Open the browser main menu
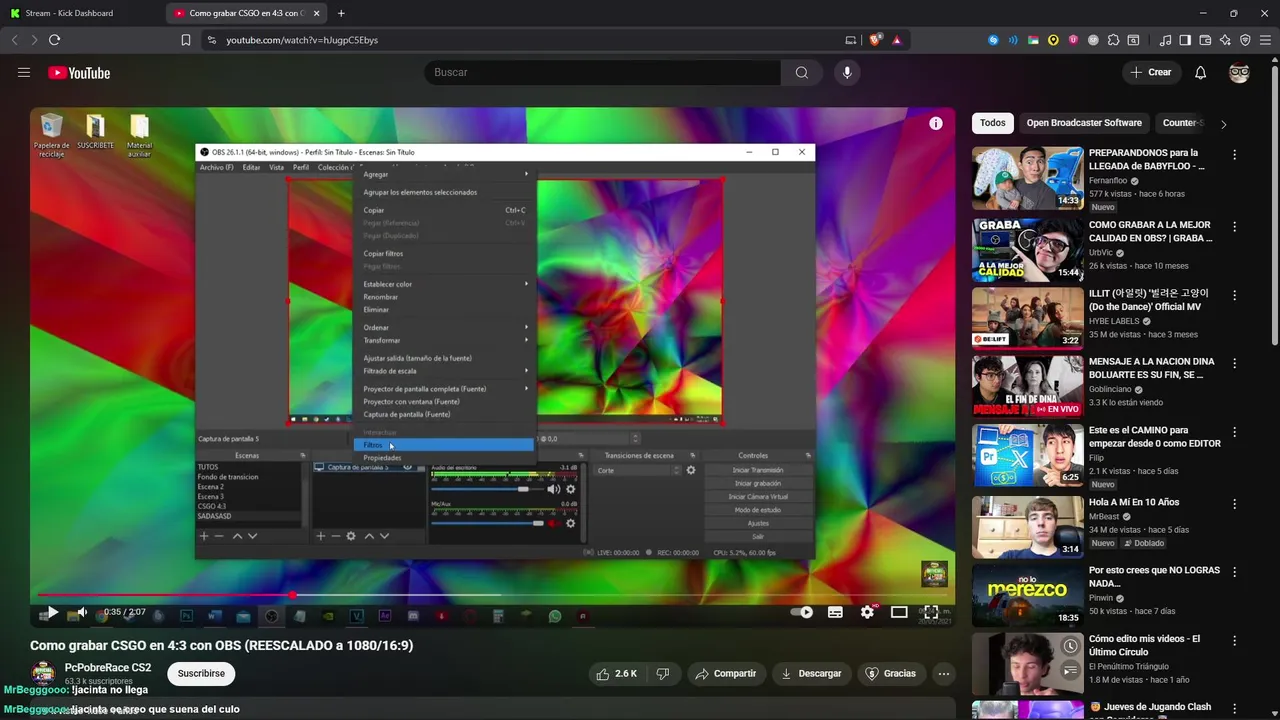Screen dimensions: 1280x720 point(1265,40)
